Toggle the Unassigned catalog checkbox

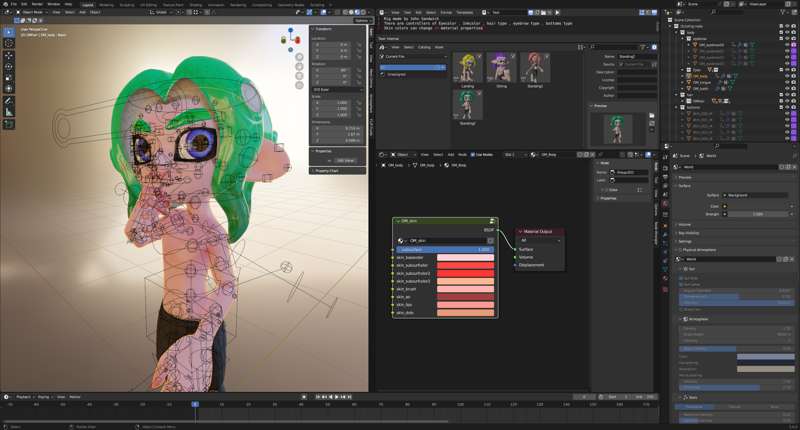pyautogui.click(x=383, y=74)
